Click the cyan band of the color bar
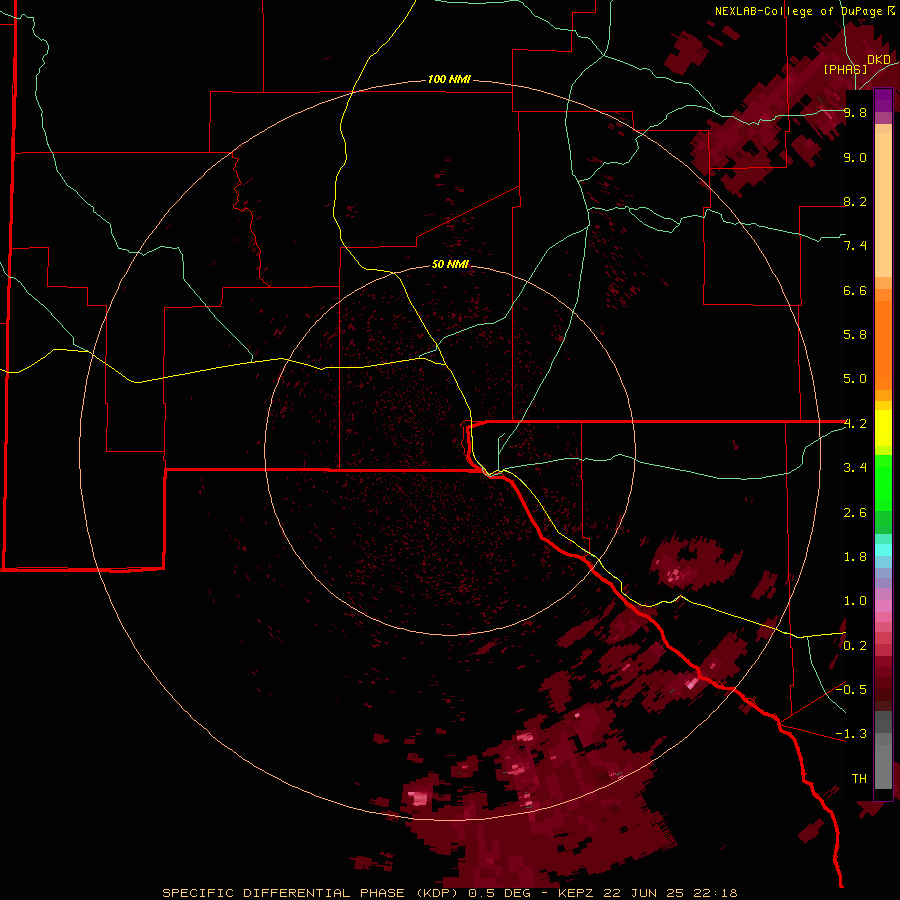The image size is (900, 900). pos(883,550)
